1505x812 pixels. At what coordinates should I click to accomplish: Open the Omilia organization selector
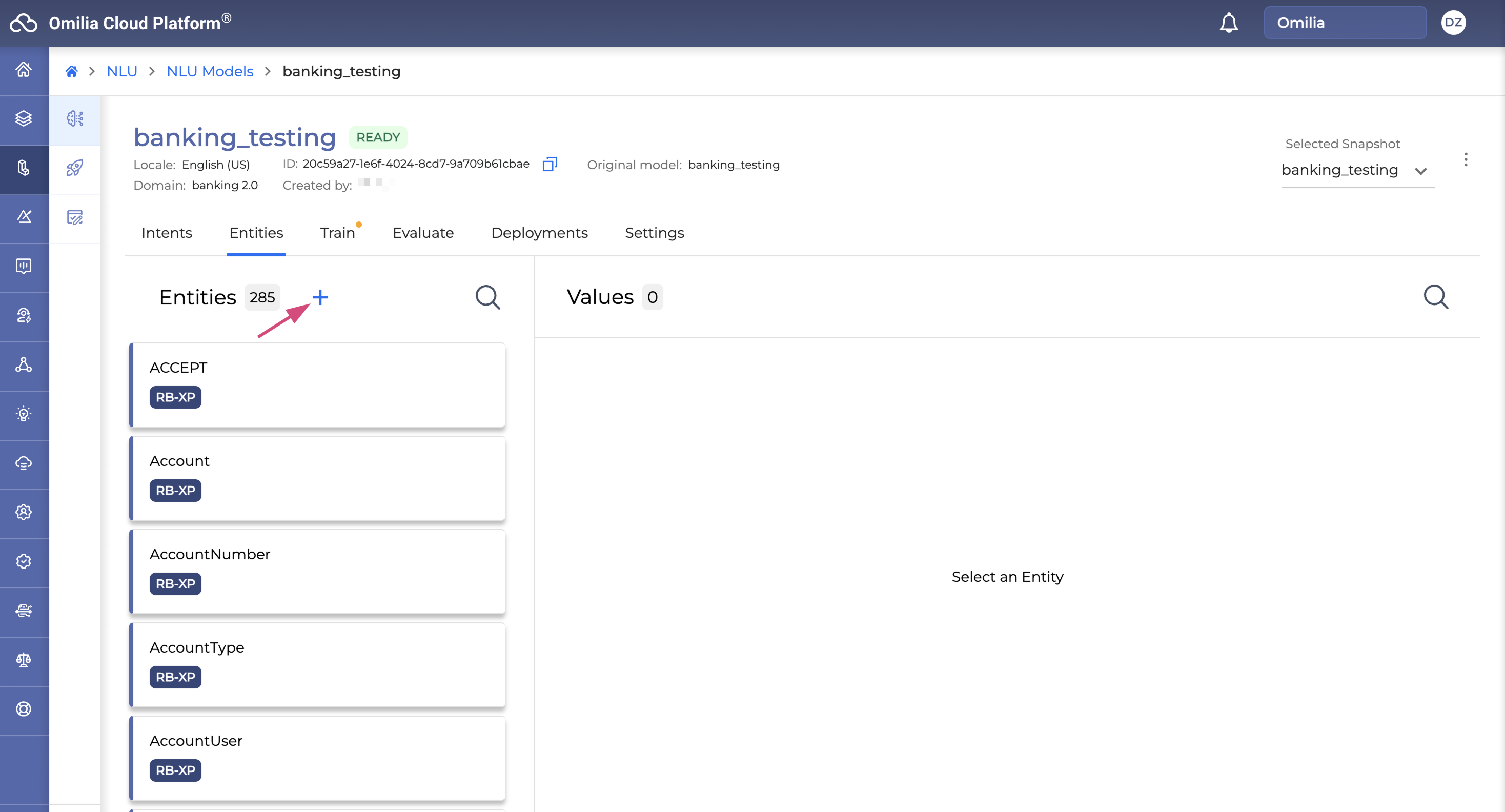tap(1345, 23)
